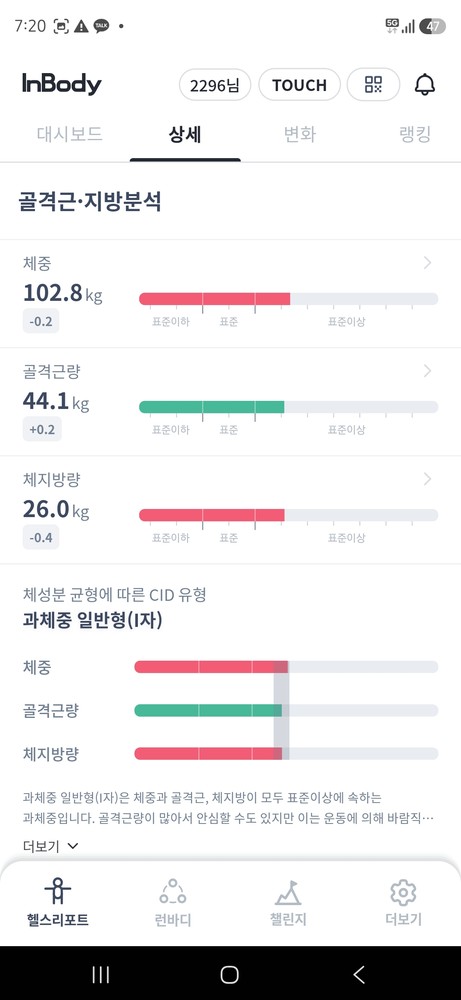Open the 런바디 bottom navigation icon
Screen dimensions: 461x1000
[x=172, y=892]
